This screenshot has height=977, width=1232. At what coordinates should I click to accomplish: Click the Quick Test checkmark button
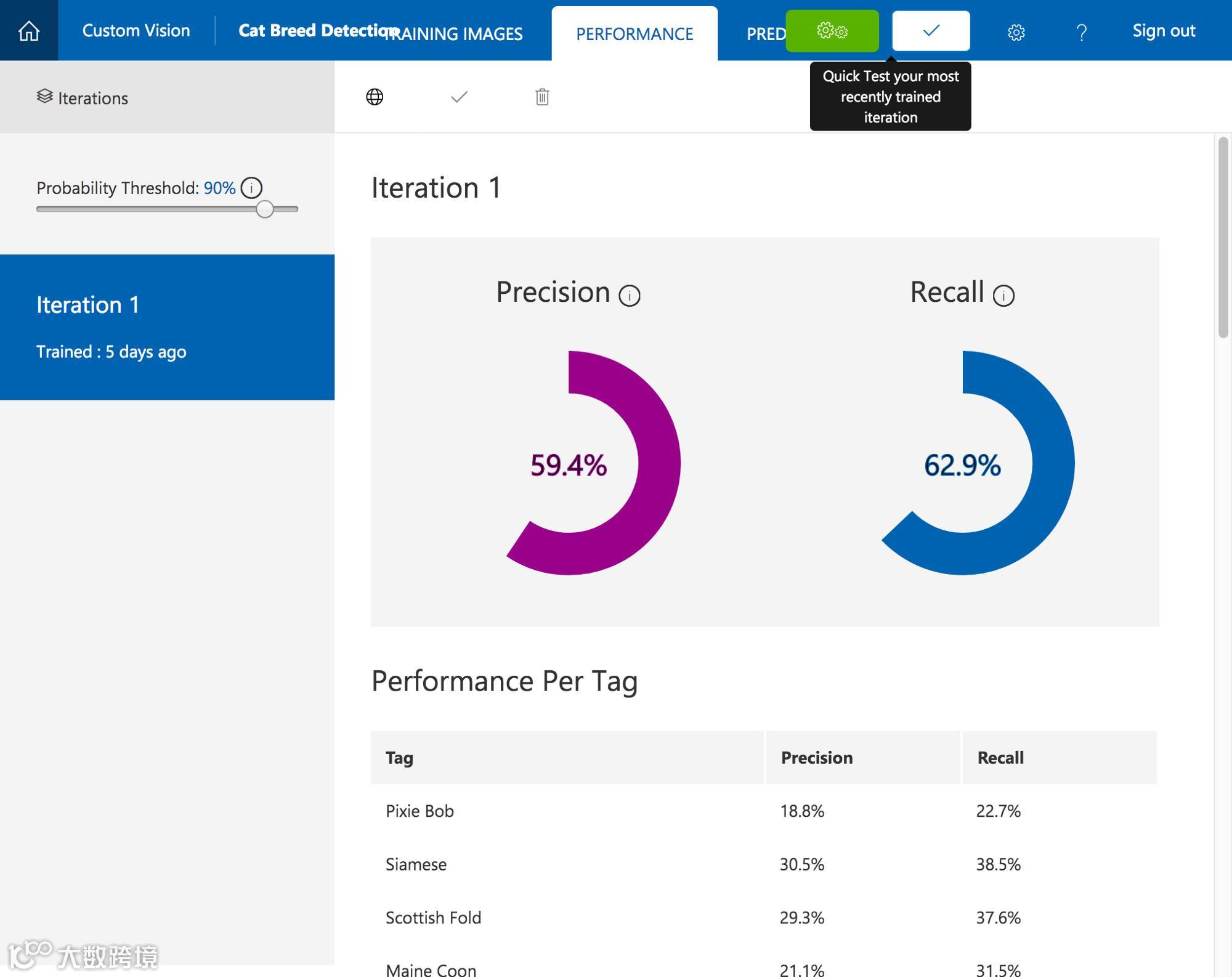[931, 31]
